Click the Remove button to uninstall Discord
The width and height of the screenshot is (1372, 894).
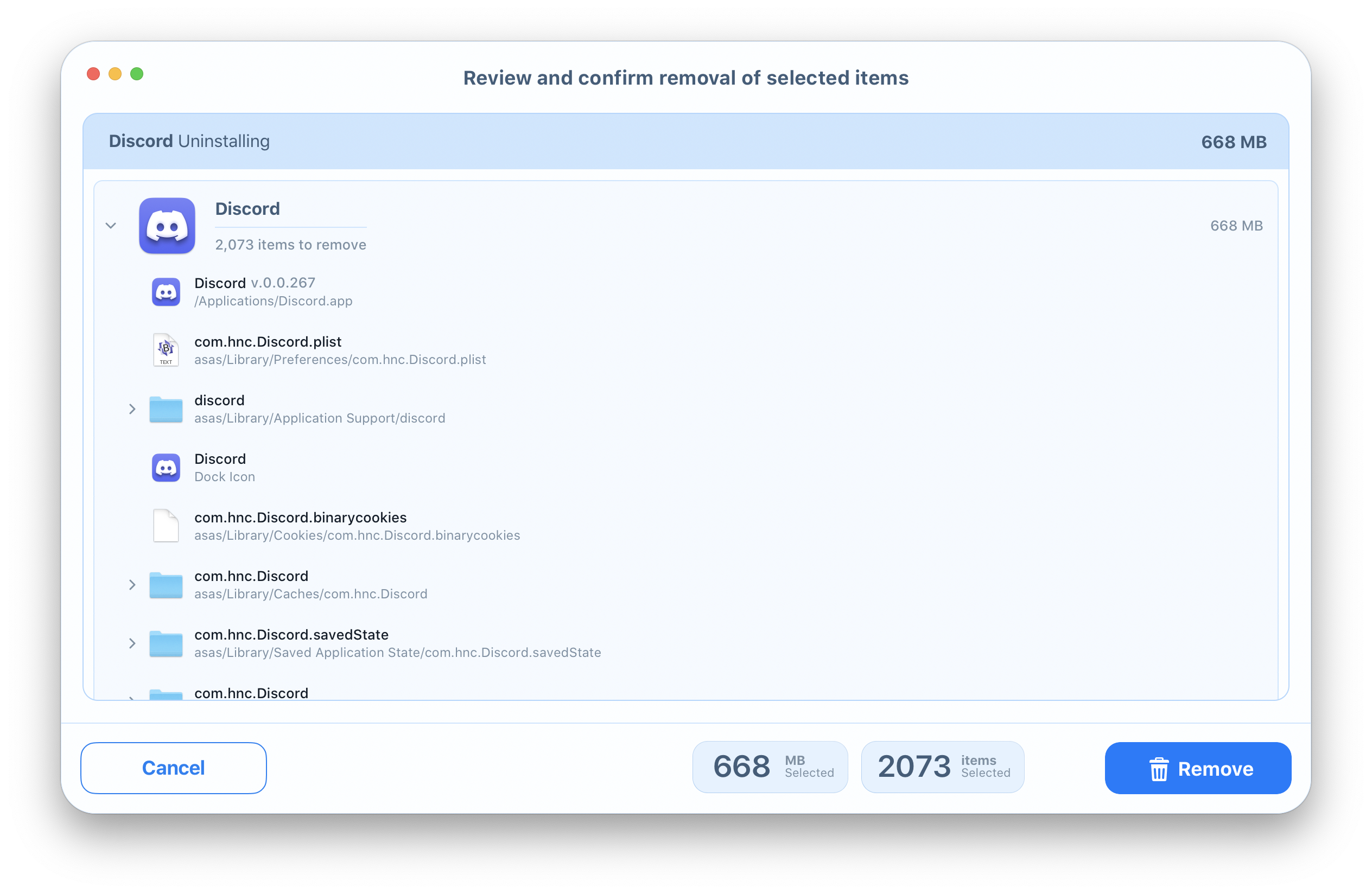[1197, 769]
